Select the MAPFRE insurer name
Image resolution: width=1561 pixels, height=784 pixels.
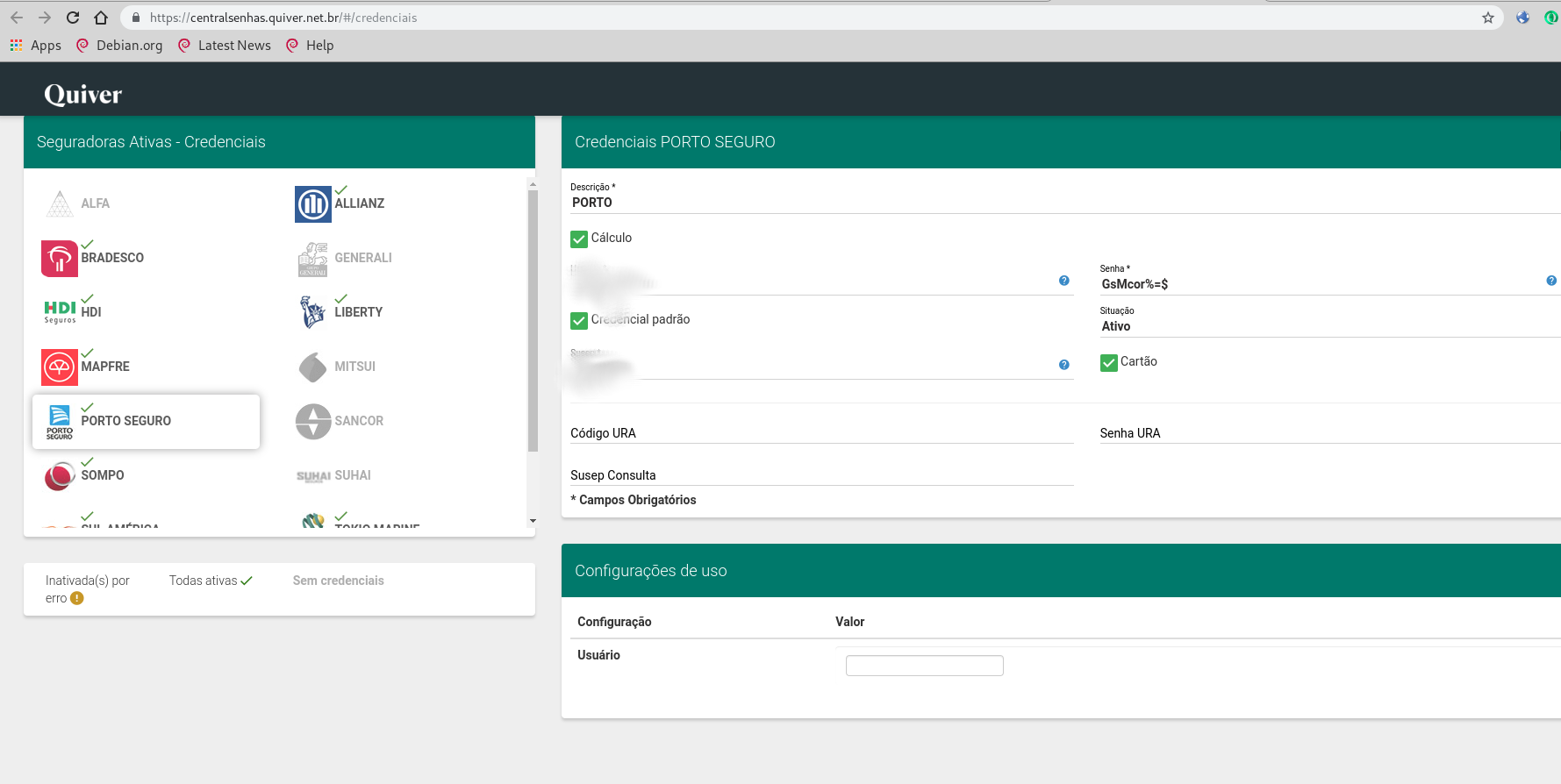[x=105, y=367]
